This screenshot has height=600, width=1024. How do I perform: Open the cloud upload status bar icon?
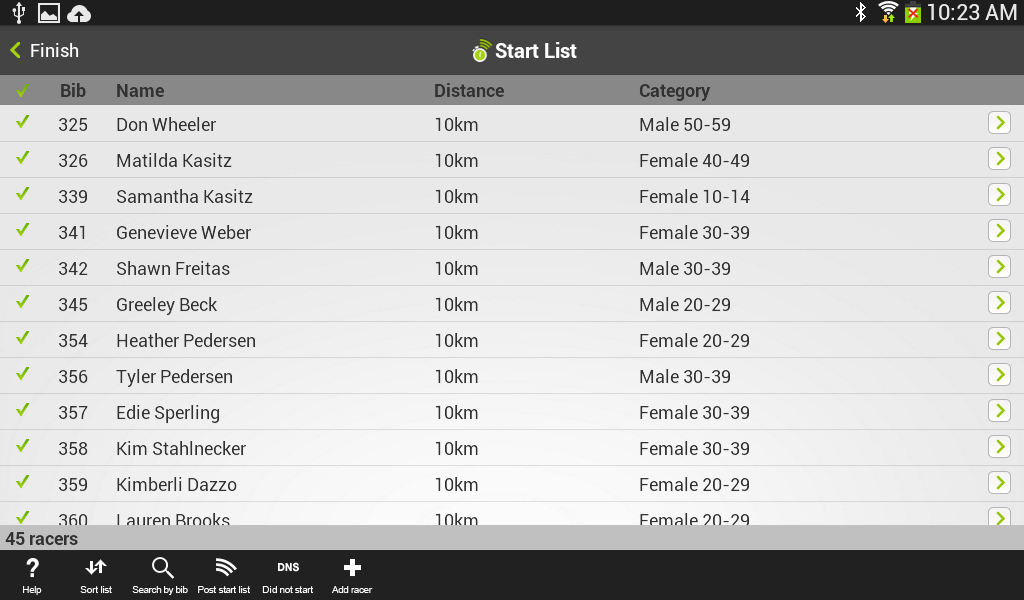79,13
